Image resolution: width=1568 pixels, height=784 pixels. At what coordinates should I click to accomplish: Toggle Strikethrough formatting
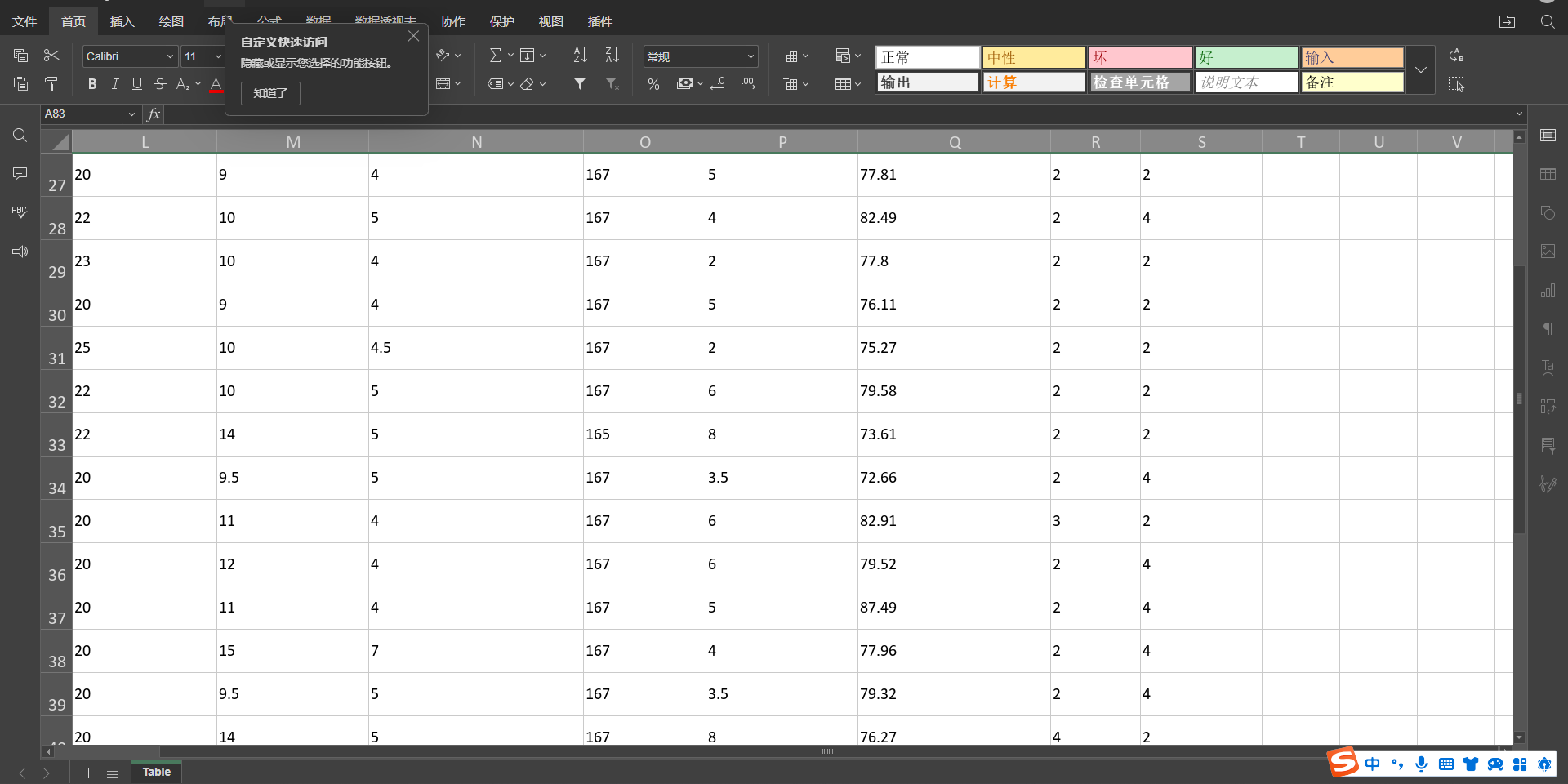click(160, 83)
